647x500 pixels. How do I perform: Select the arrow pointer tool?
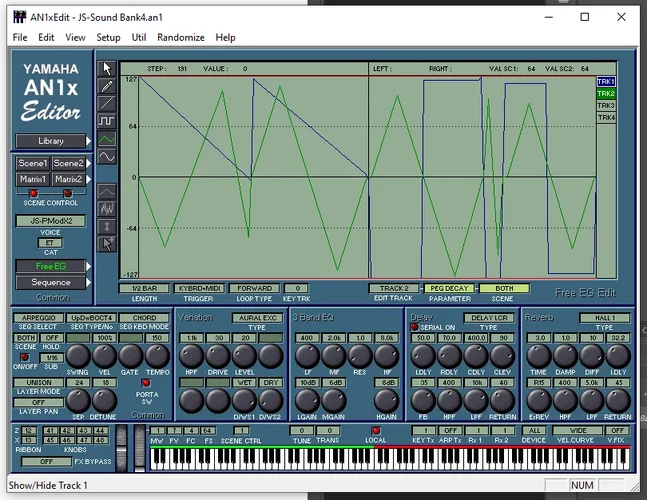coord(107,69)
